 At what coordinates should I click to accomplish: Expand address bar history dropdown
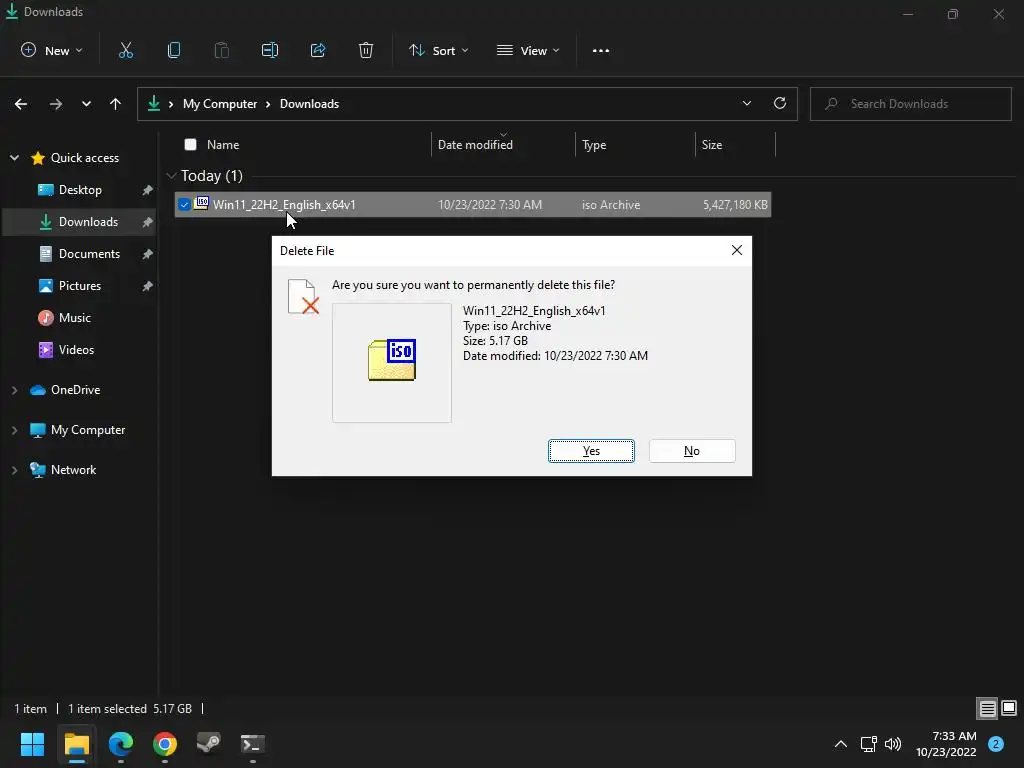(x=746, y=103)
